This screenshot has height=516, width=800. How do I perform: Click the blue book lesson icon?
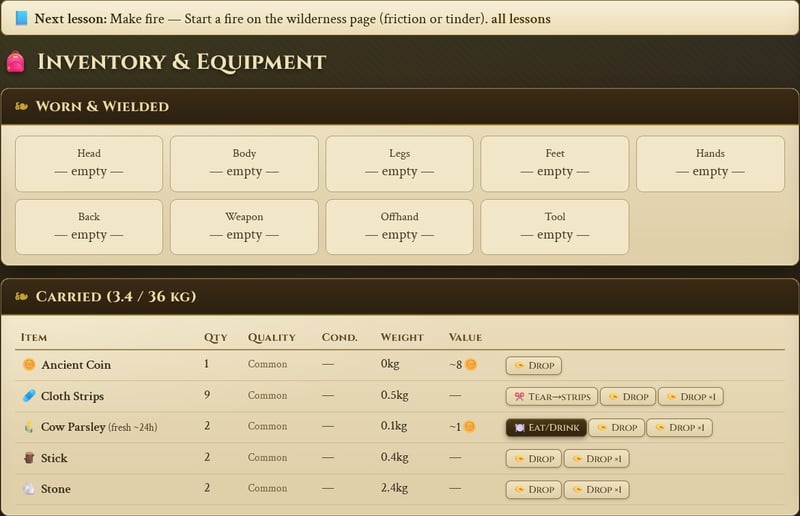[x=21, y=18]
